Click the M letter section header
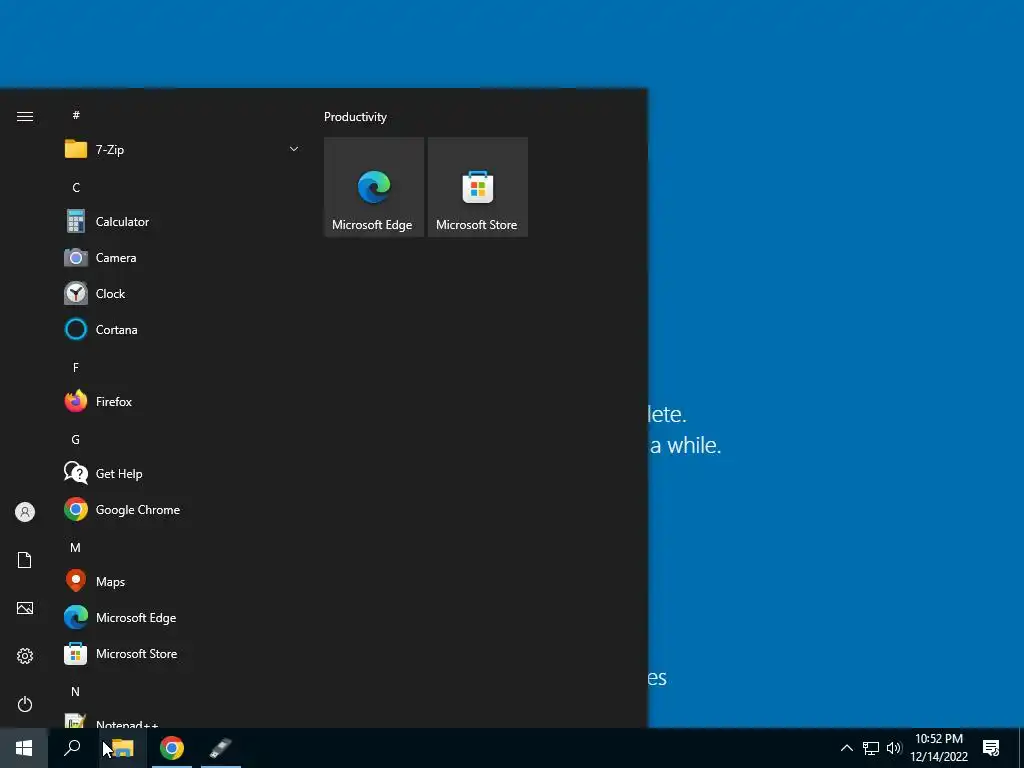Image resolution: width=1024 pixels, height=768 pixels. tap(76, 548)
